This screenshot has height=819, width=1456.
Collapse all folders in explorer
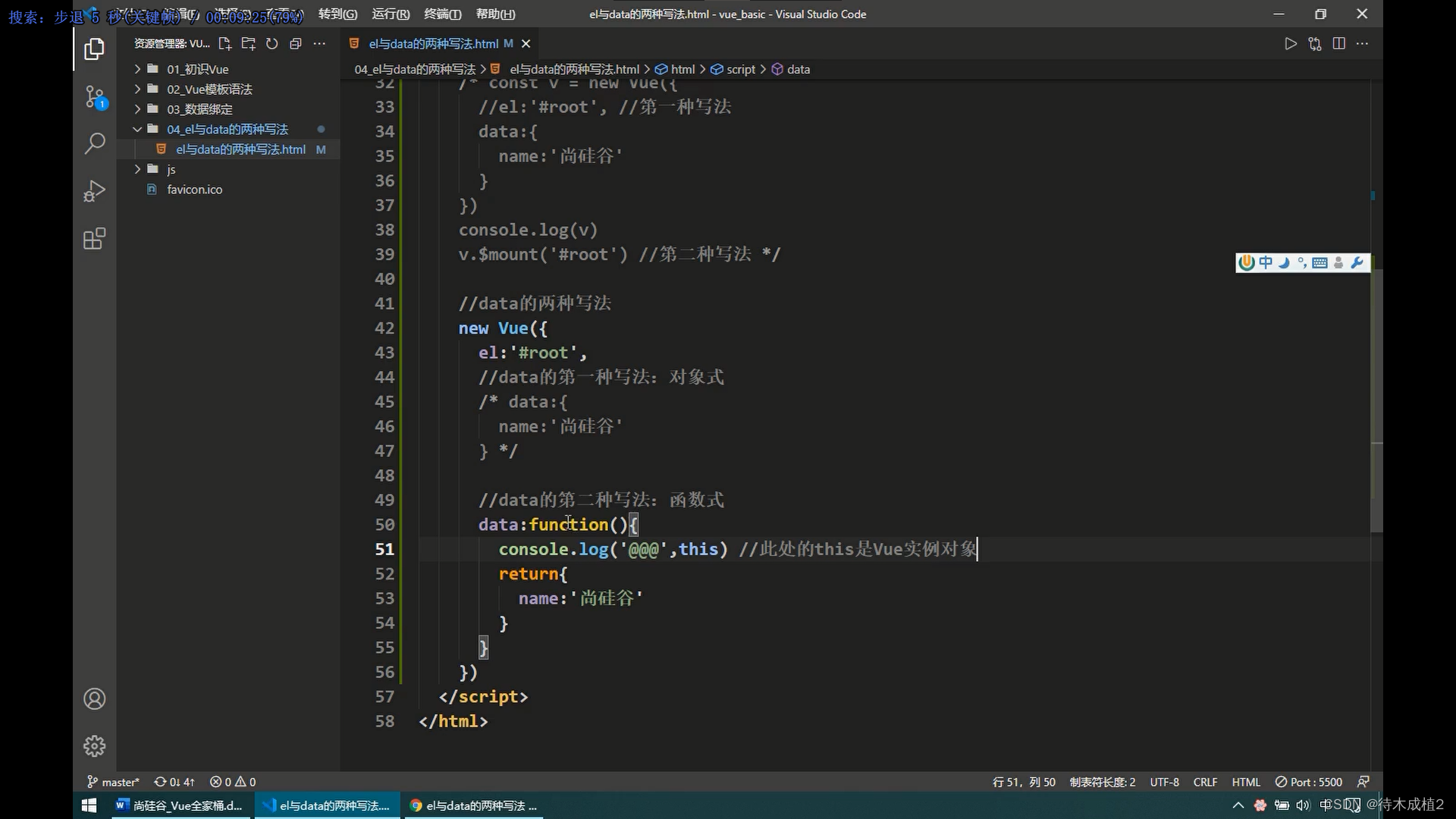tap(296, 44)
